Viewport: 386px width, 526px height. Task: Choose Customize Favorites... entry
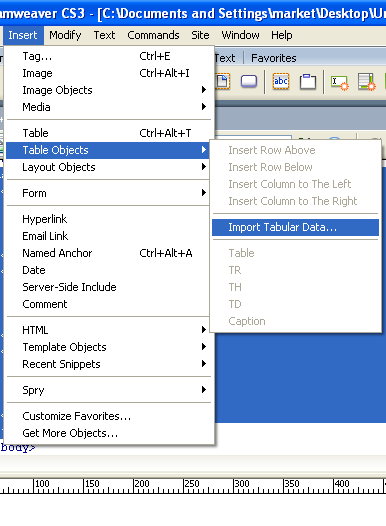tap(108, 416)
